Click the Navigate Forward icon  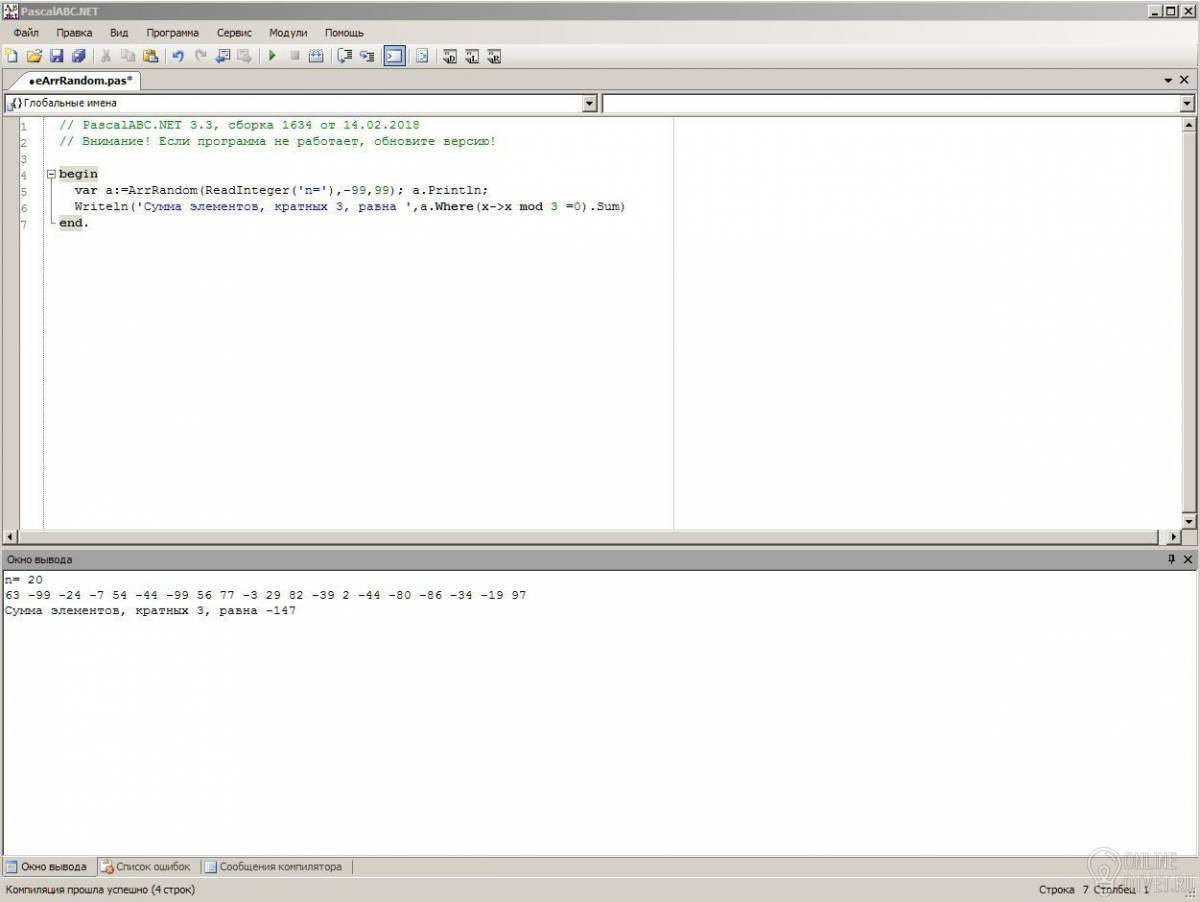[x=244, y=56]
